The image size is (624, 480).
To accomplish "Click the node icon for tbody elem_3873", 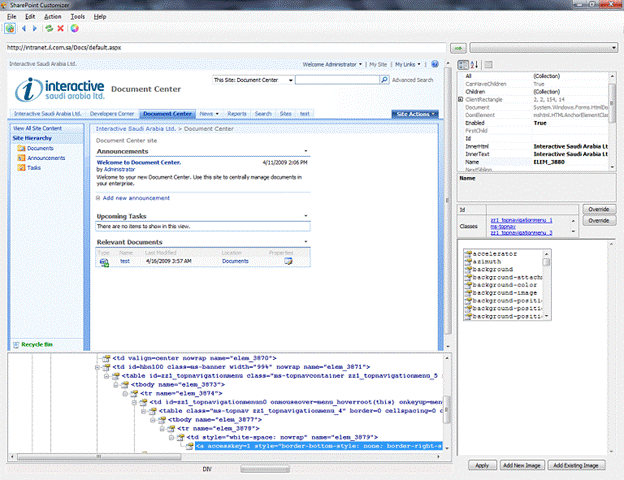I will coord(125,384).
